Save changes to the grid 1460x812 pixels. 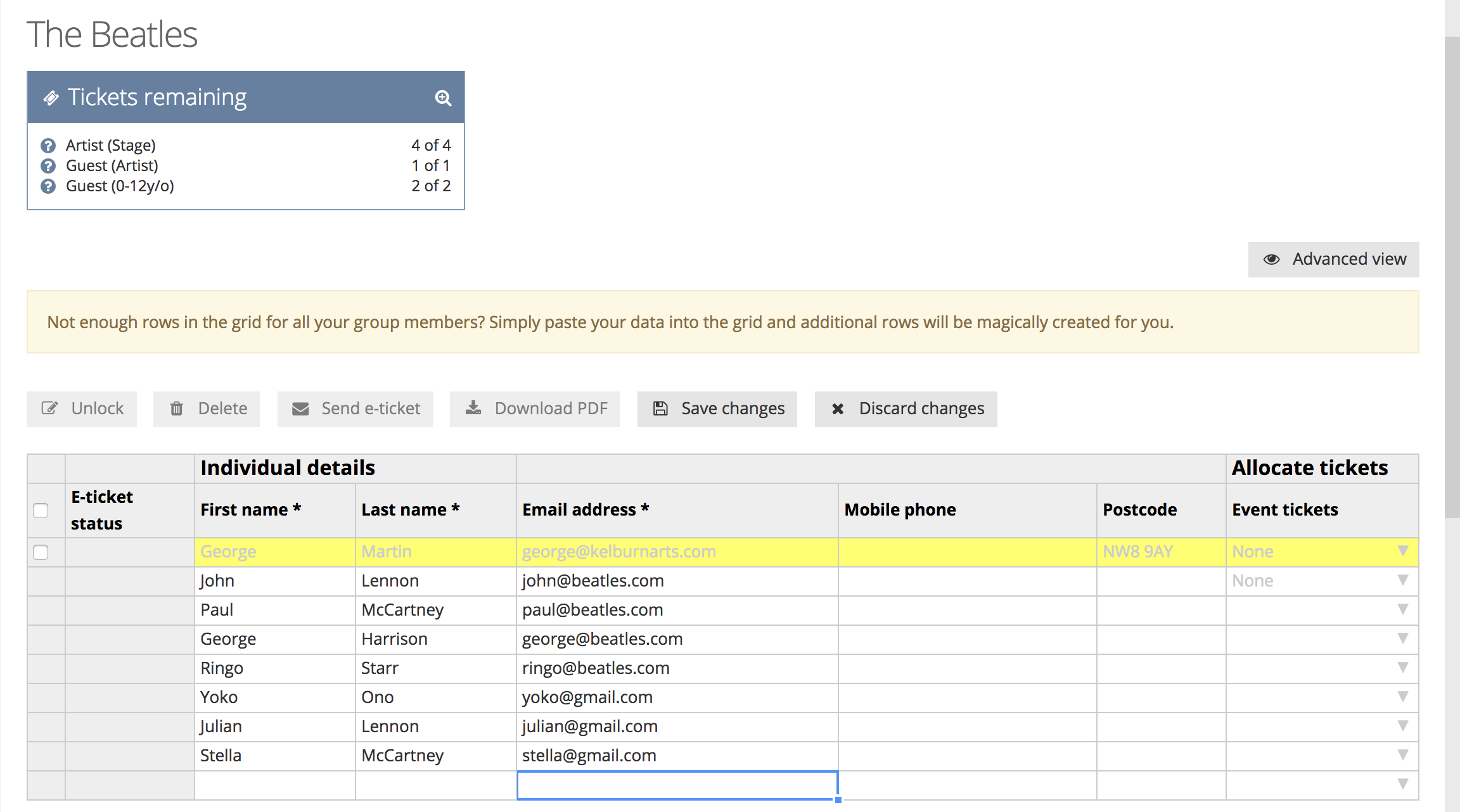tap(717, 409)
